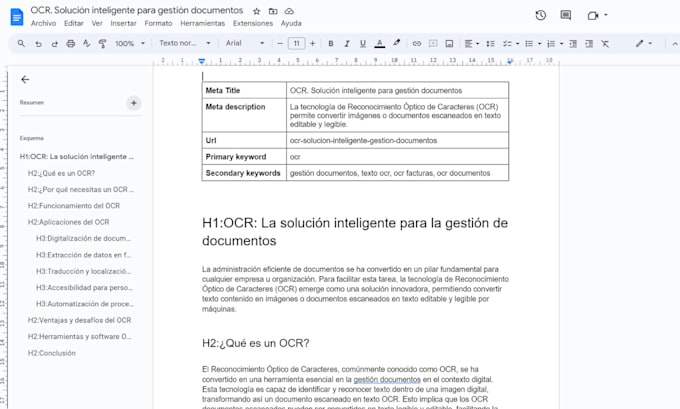The height and width of the screenshot is (409, 680).
Task: Open the Herramientas menu
Action: click(x=203, y=23)
